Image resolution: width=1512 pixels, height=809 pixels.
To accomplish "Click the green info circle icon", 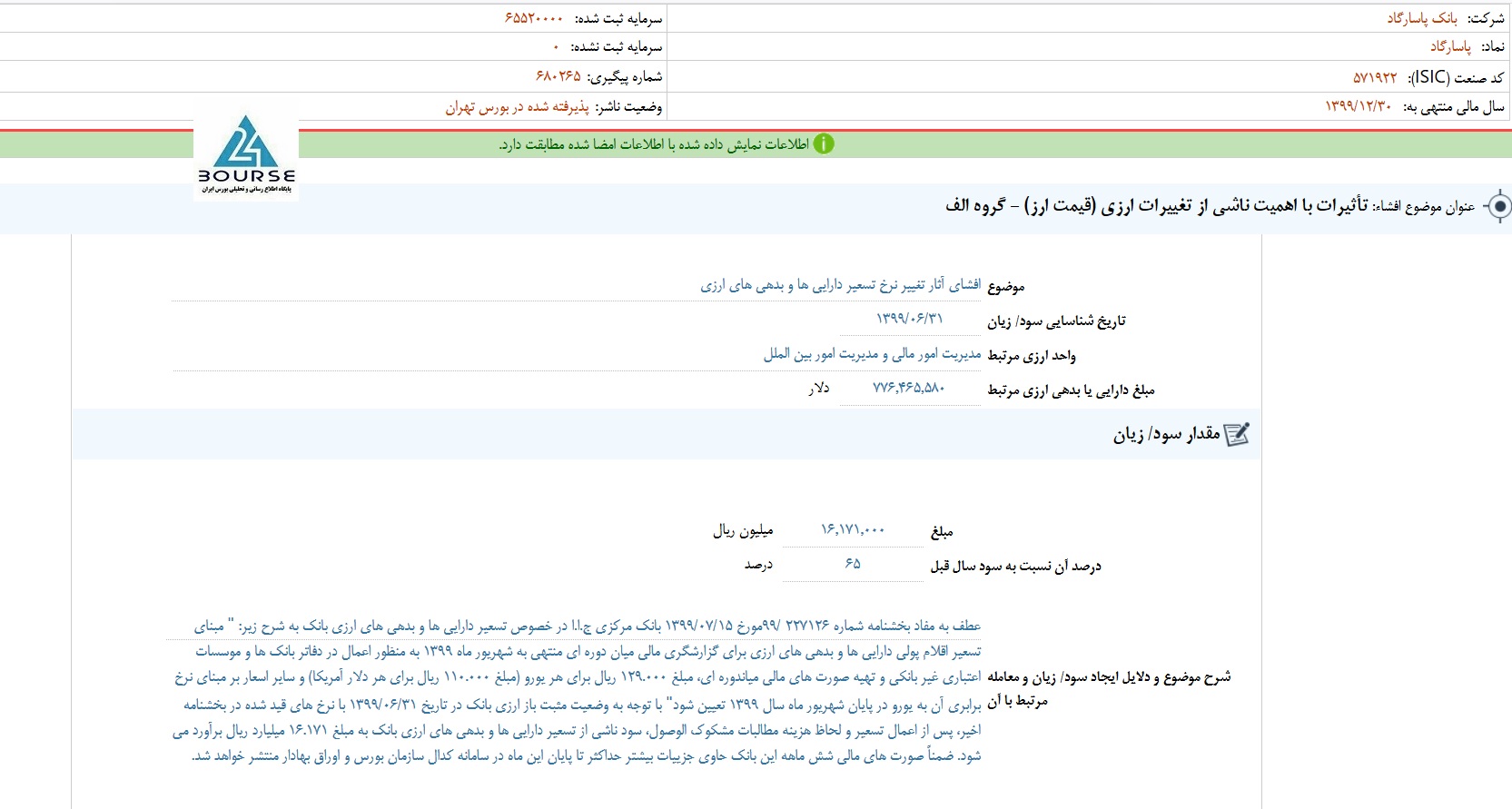I will tap(824, 143).
